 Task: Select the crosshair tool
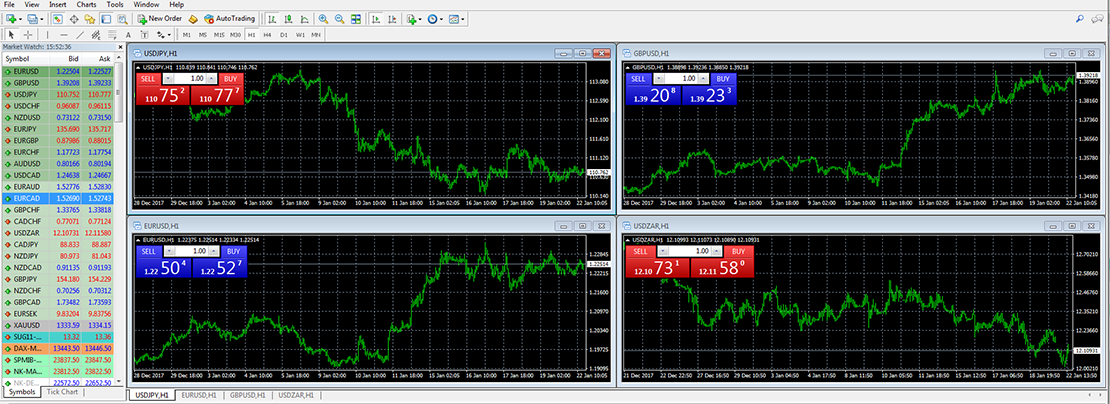click(x=28, y=34)
